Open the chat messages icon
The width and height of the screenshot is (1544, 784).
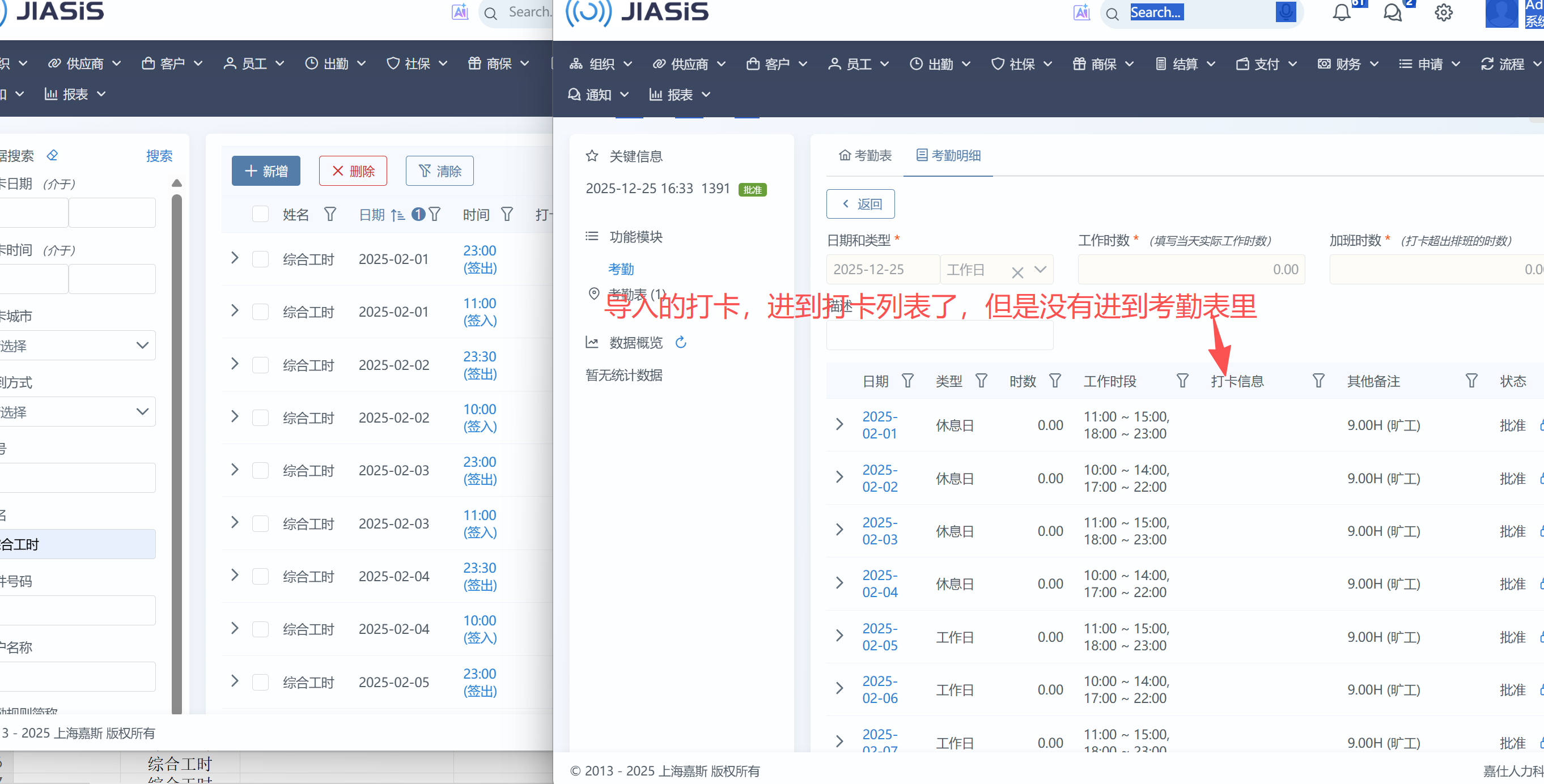(1392, 12)
